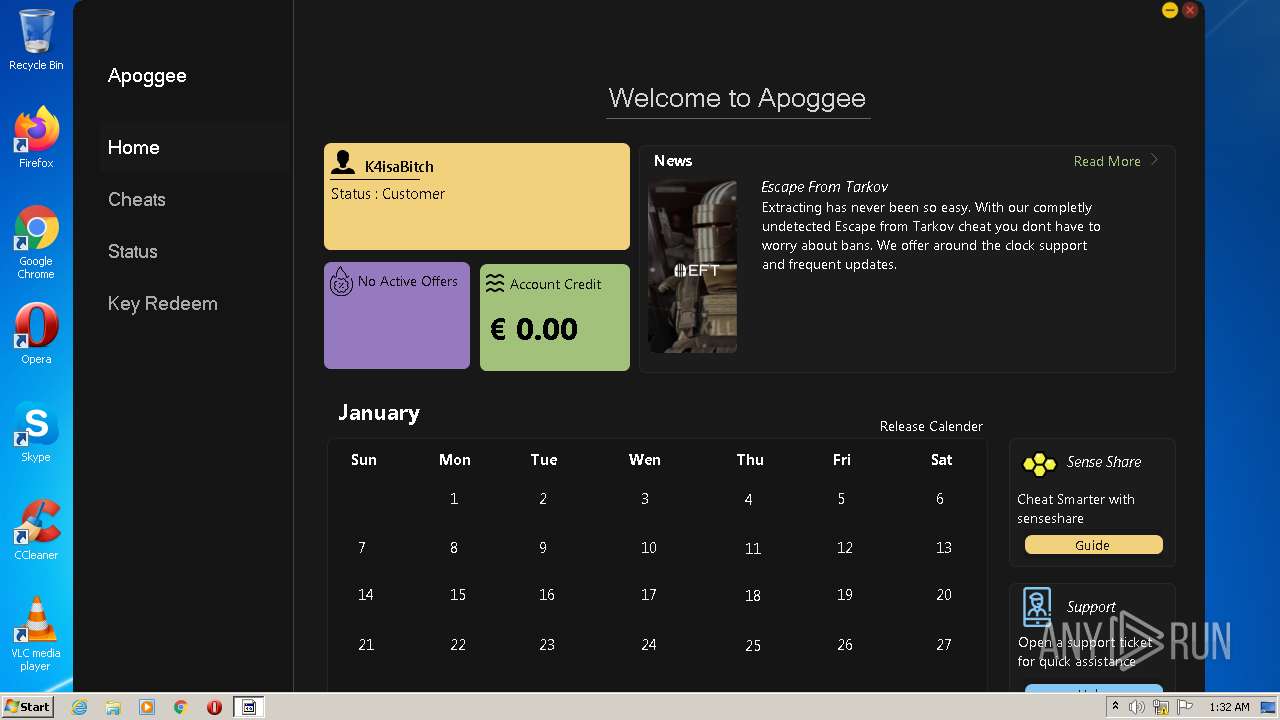
Task: Minimize the Apoggee window
Action: [1169, 10]
